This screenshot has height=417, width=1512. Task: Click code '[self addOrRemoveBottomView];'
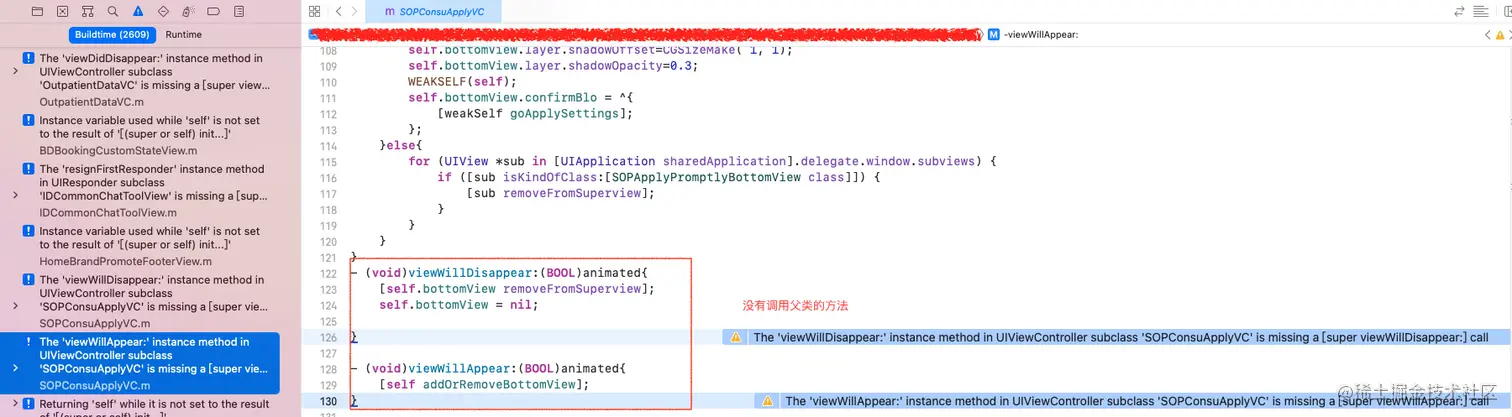[483, 384]
